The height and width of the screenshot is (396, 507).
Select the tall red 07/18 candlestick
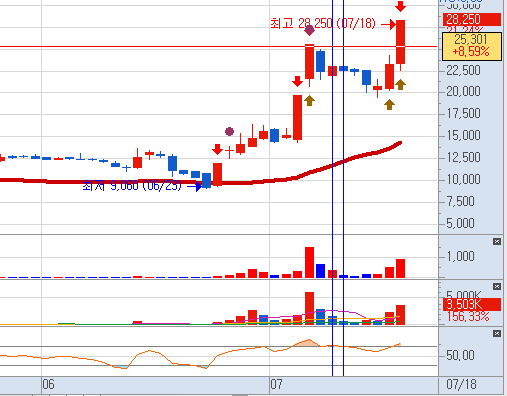[x=400, y=42]
